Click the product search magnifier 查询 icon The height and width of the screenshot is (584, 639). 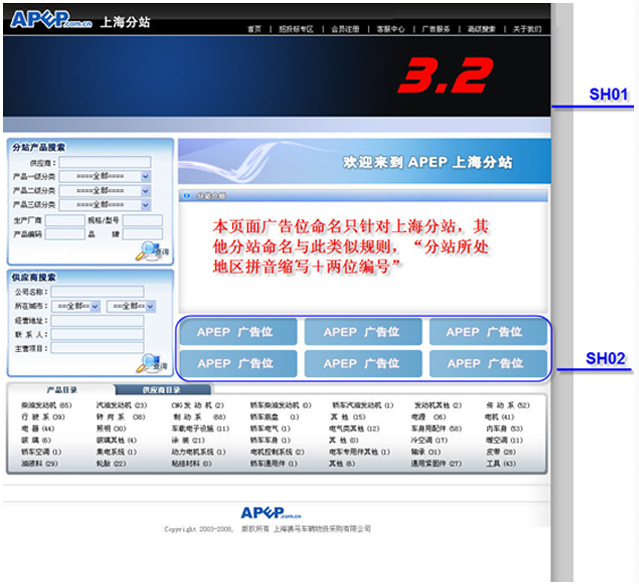[x=152, y=251]
